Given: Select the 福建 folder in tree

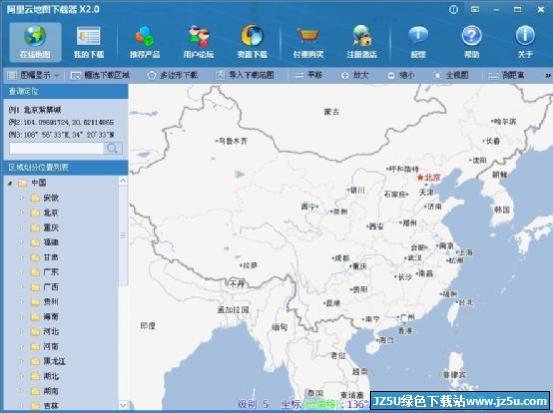Looking at the screenshot, I should pyautogui.click(x=44, y=242).
